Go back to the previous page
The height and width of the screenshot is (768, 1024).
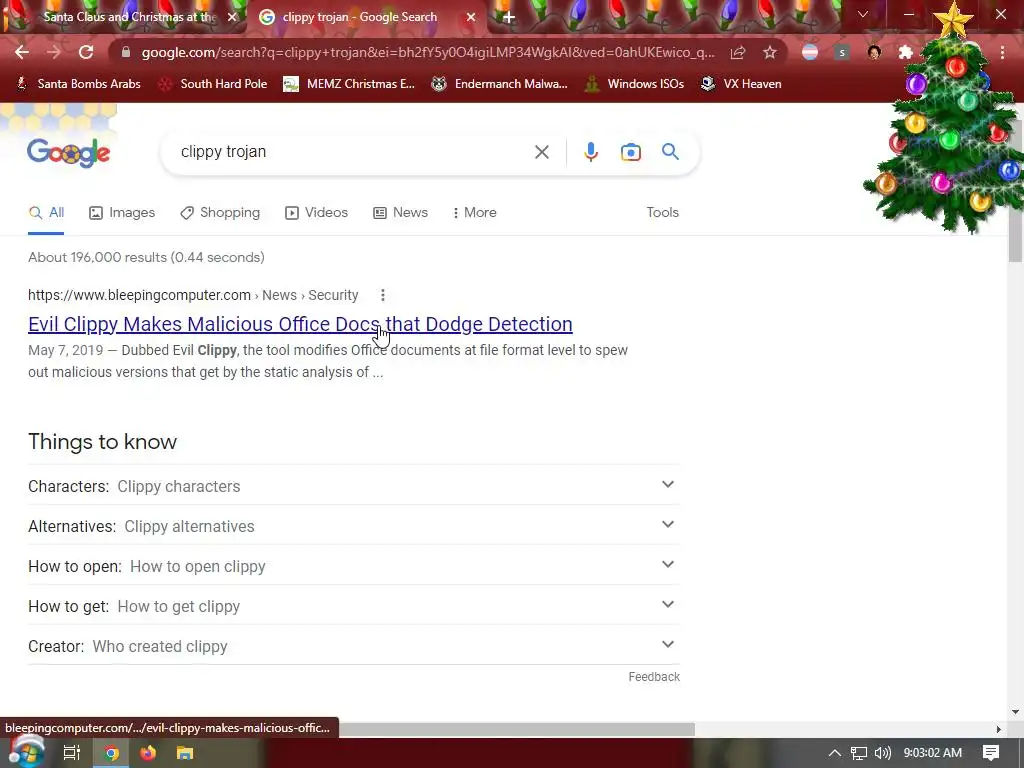click(x=22, y=52)
